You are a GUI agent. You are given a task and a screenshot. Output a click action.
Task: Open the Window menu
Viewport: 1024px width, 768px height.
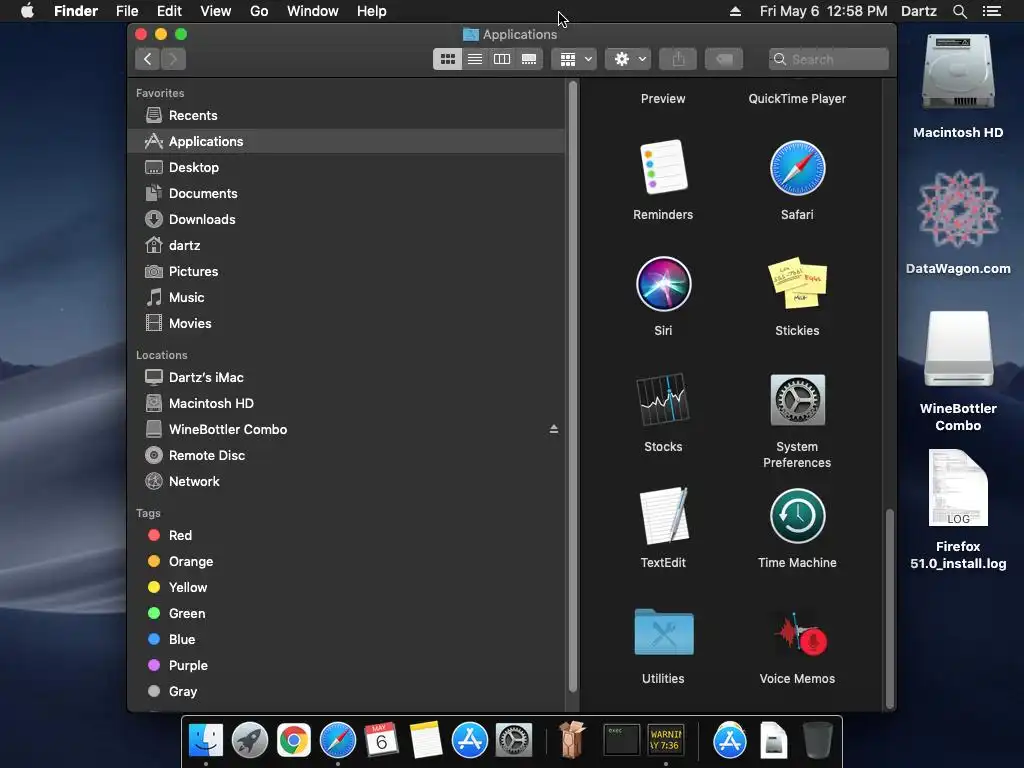pyautogui.click(x=313, y=11)
